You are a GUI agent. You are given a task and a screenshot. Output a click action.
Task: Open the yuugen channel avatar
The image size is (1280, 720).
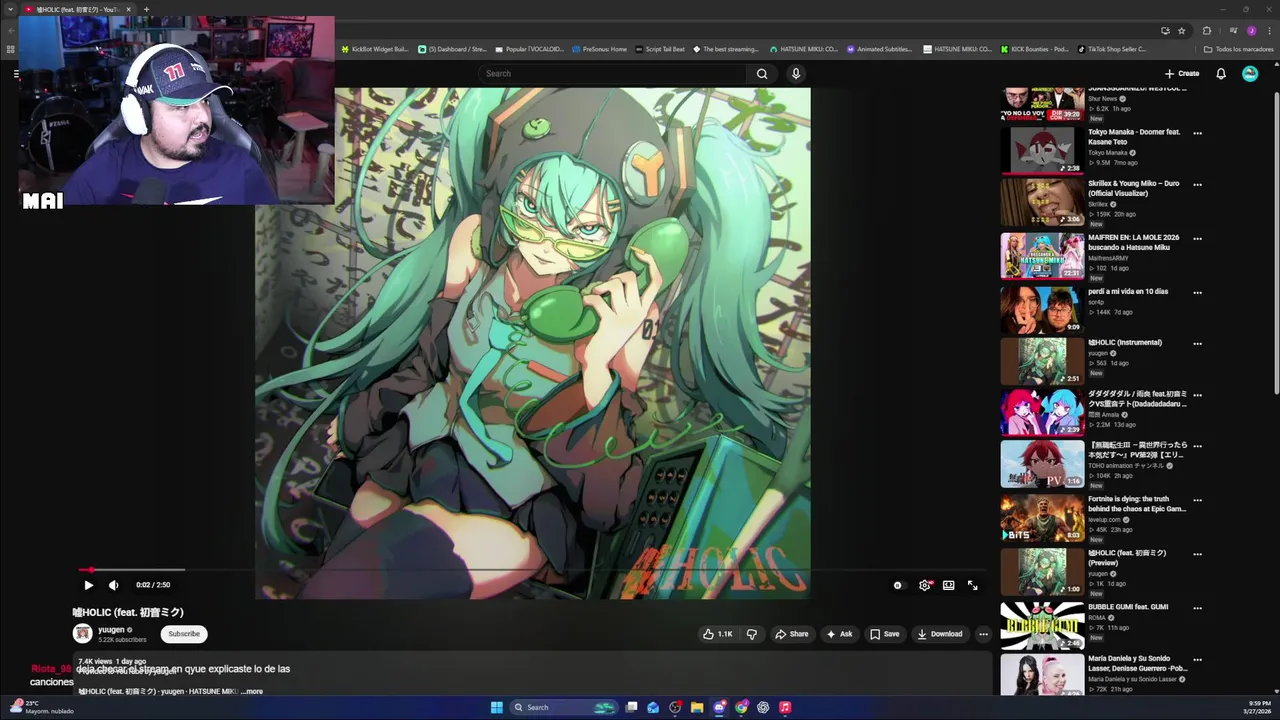coord(82,633)
